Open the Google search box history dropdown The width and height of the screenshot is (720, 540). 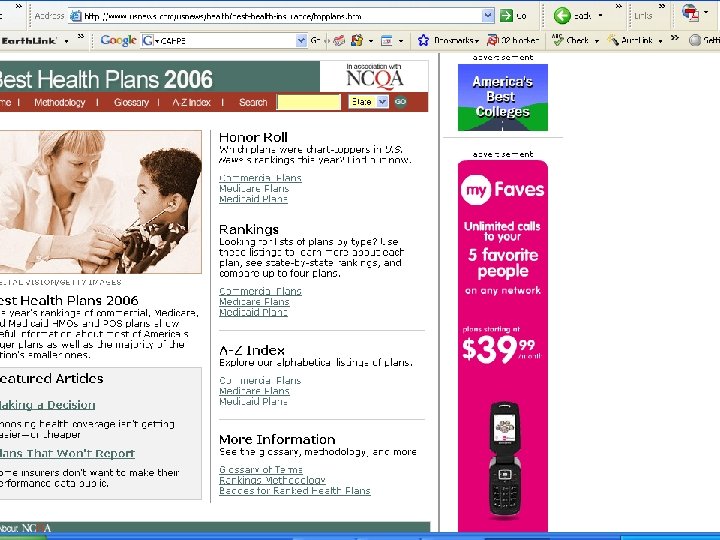301,41
